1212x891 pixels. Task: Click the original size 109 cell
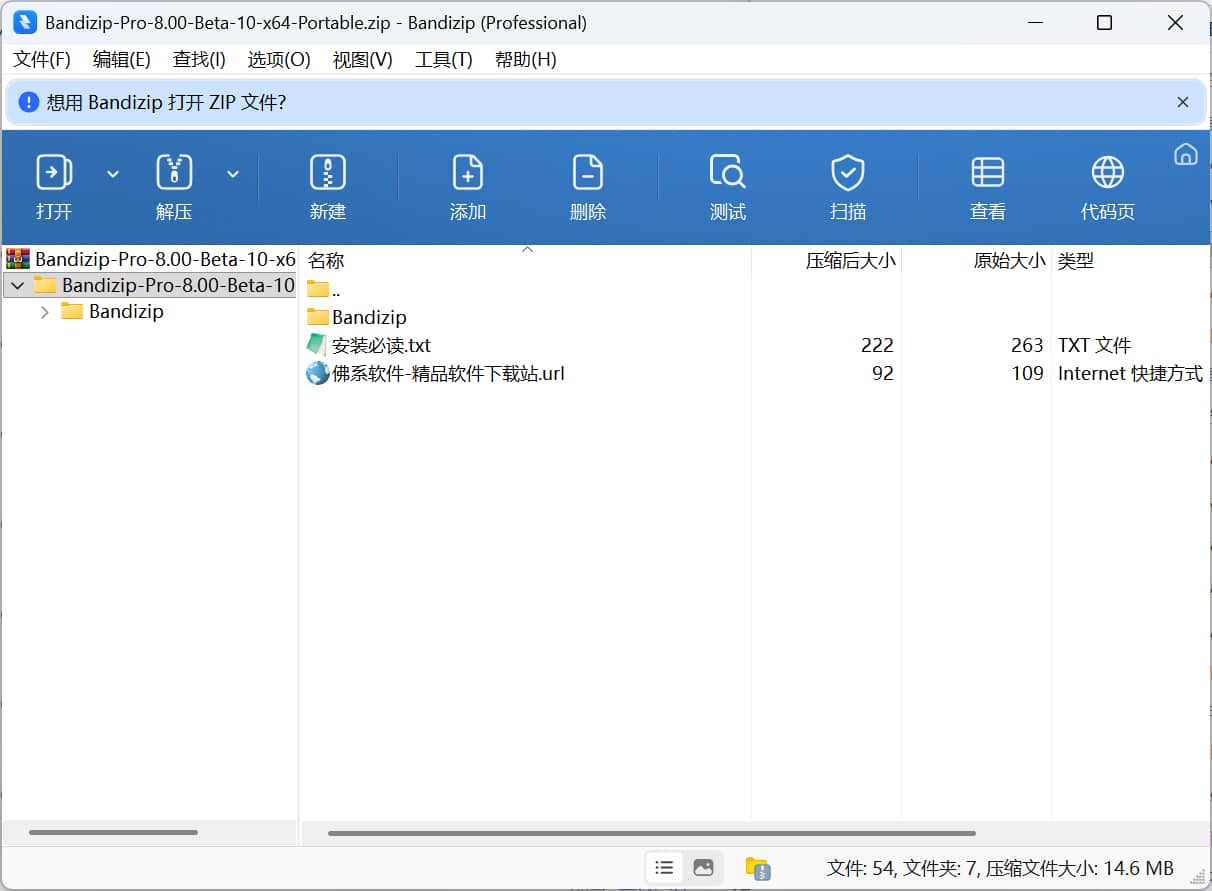[1027, 373]
